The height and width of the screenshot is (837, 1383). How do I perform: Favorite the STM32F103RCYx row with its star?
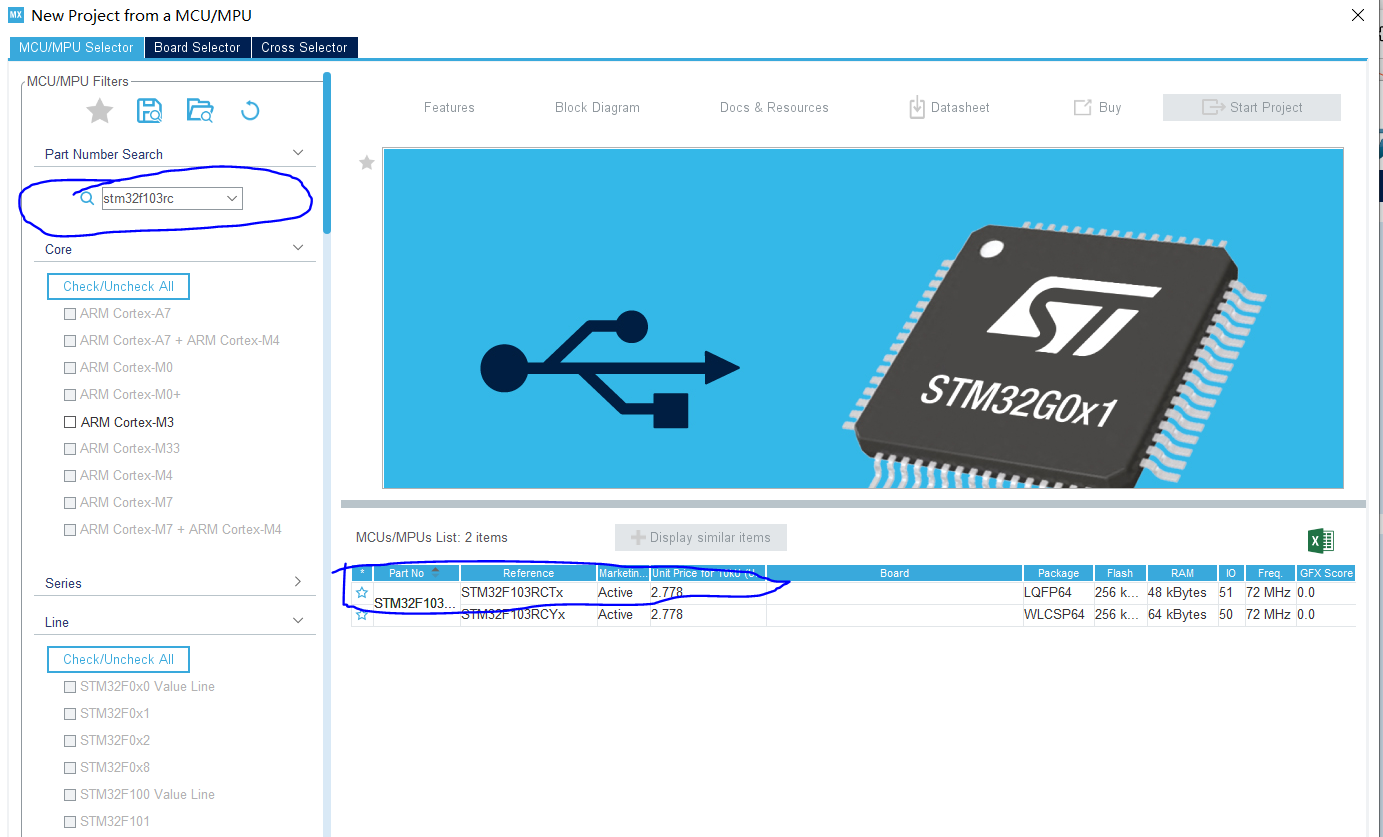(x=362, y=615)
